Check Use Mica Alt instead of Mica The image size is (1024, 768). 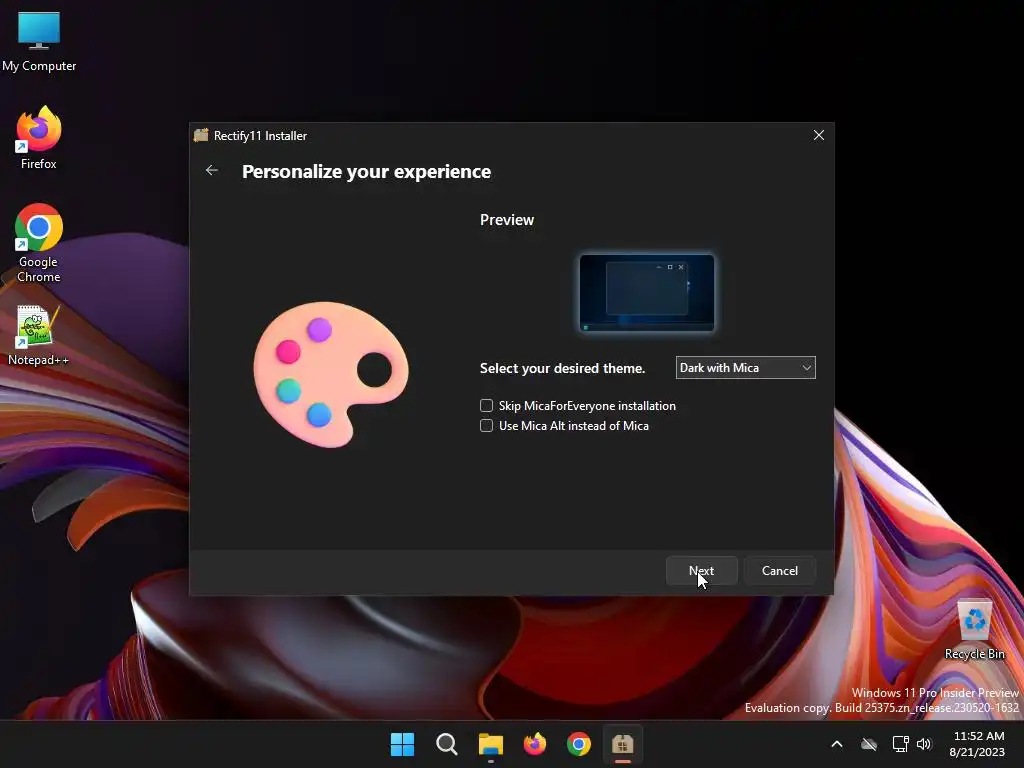[487, 426]
